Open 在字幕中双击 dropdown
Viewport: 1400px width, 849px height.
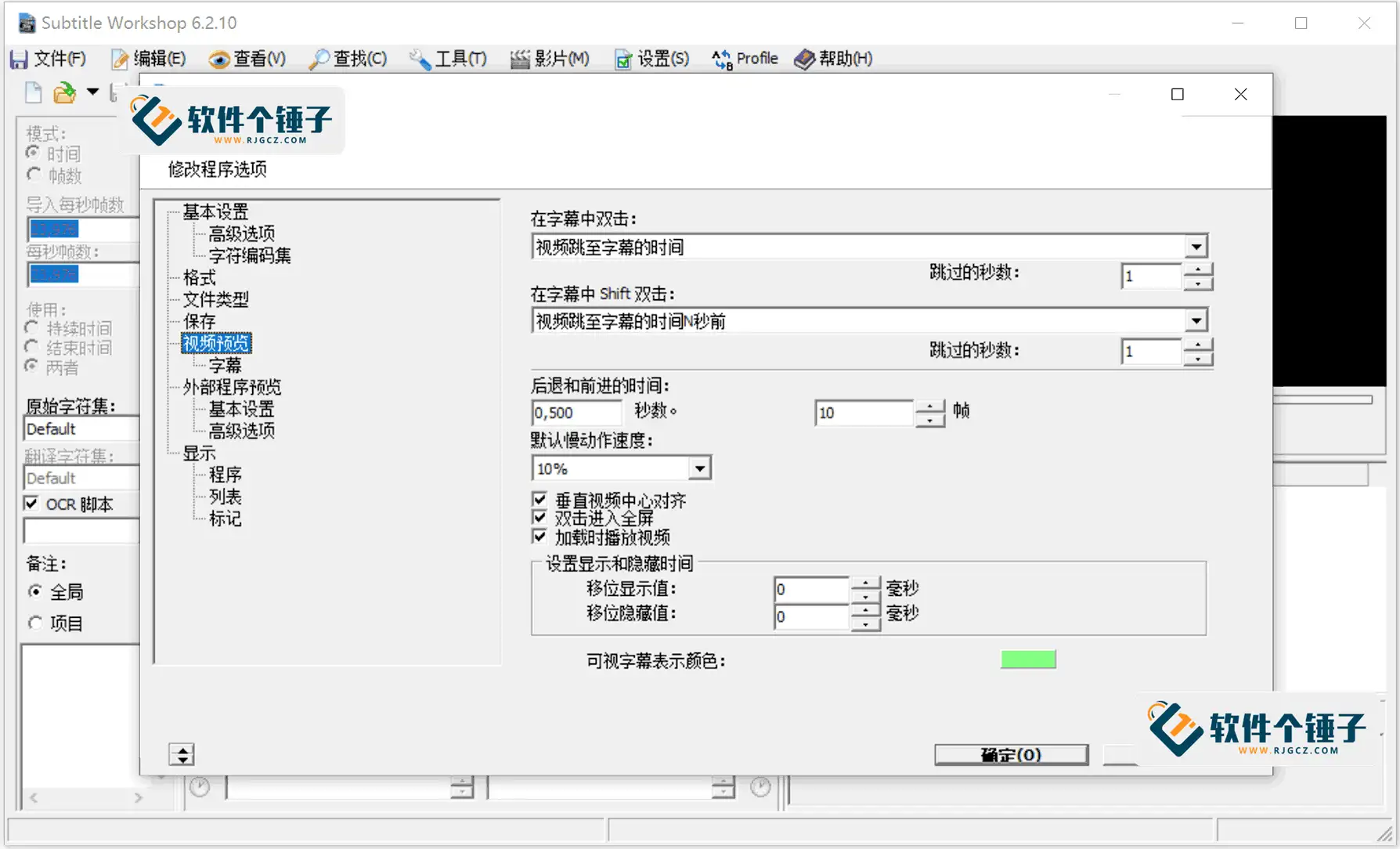[1196, 247]
